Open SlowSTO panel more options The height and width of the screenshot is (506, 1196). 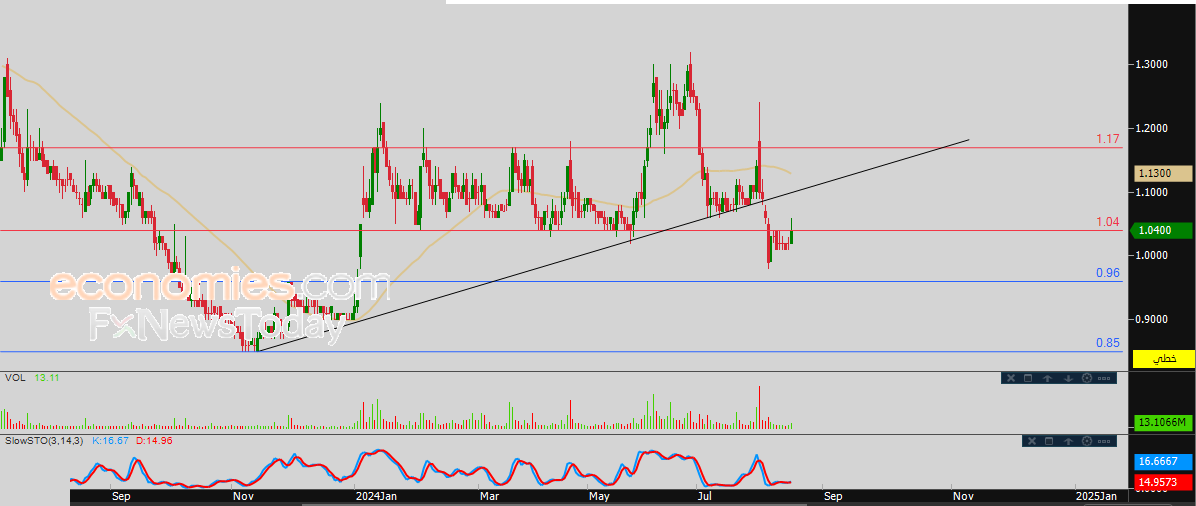[x=1106, y=441]
